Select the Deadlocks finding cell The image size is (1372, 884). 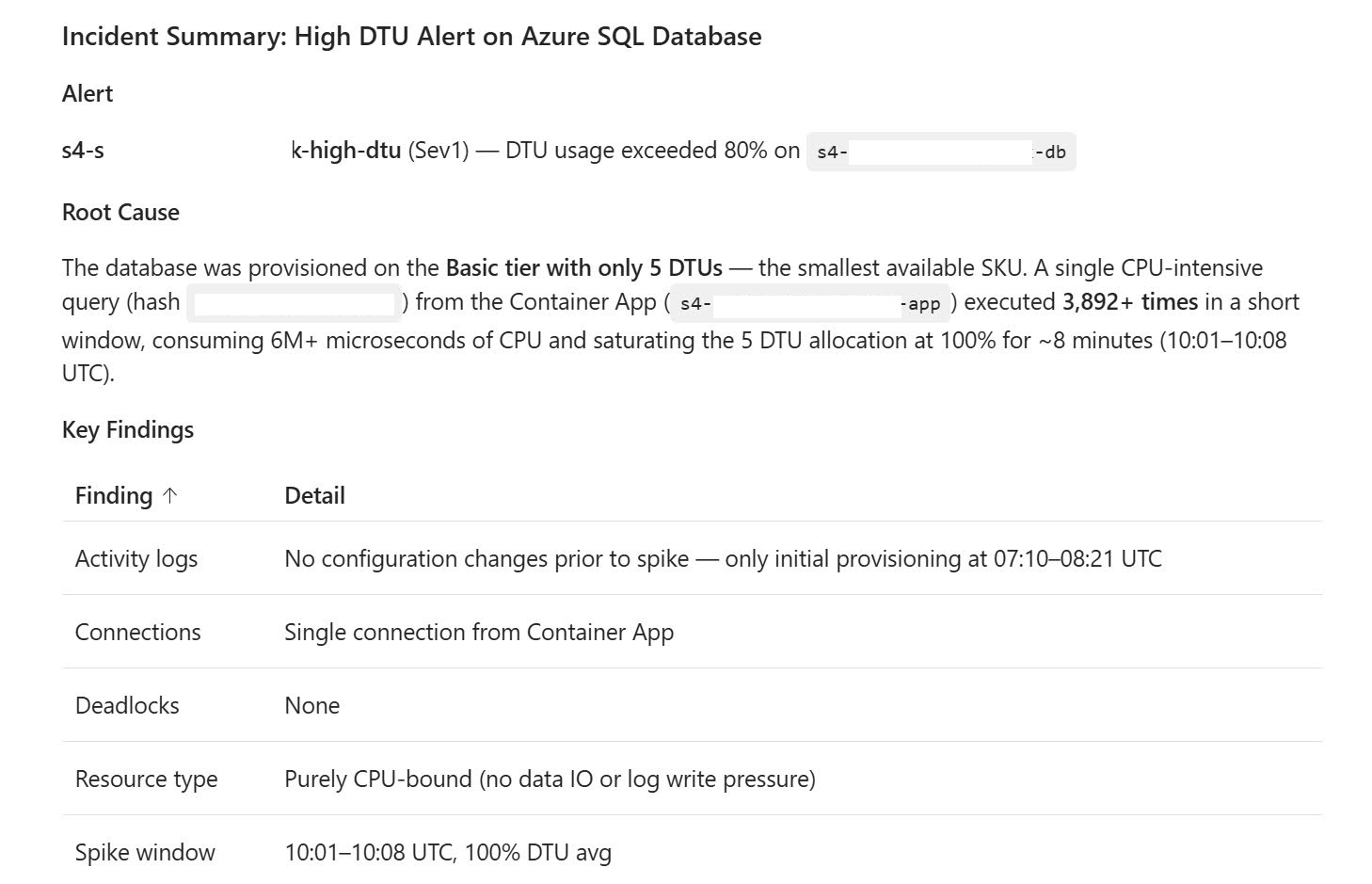(127, 705)
